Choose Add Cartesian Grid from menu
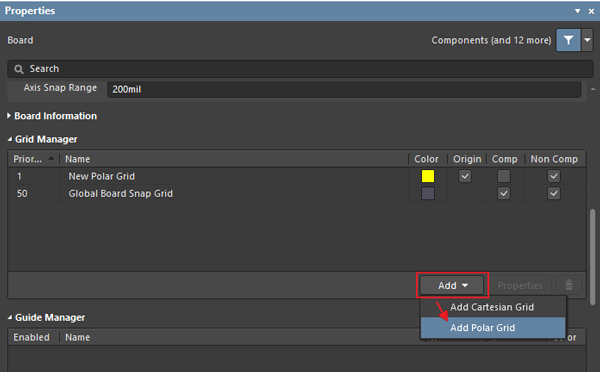The image size is (600, 372). [493, 307]
